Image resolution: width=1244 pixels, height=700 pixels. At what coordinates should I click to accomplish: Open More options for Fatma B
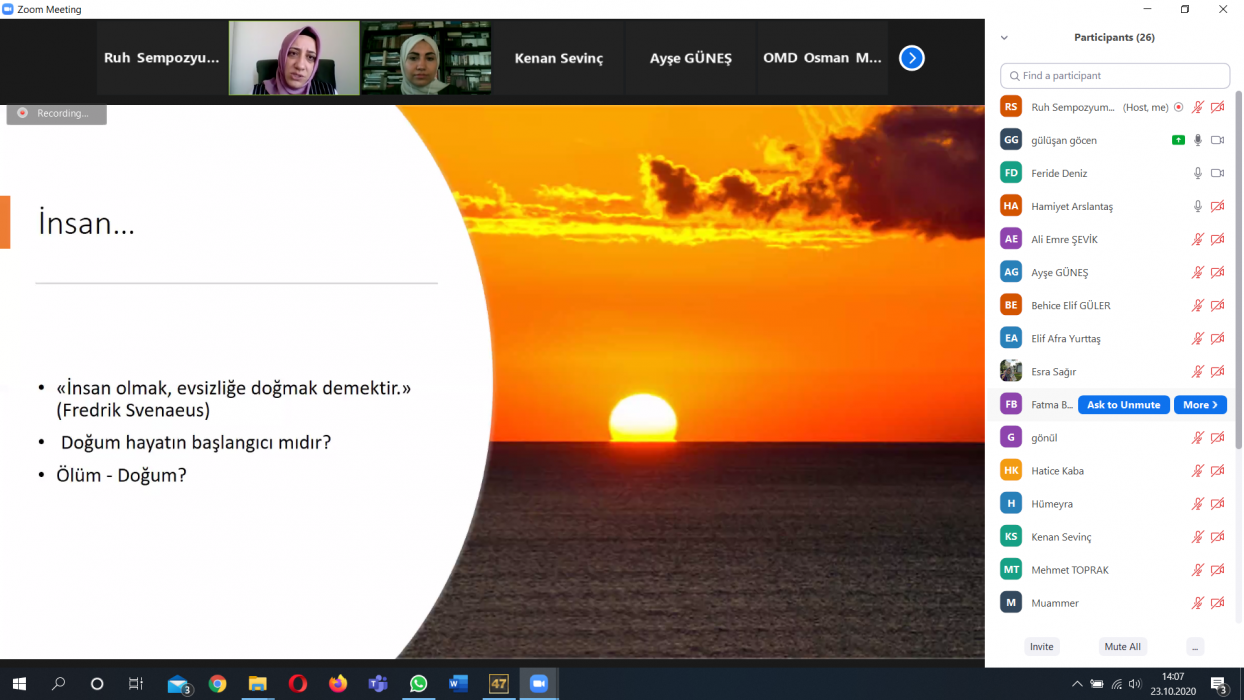(1200, 405)
